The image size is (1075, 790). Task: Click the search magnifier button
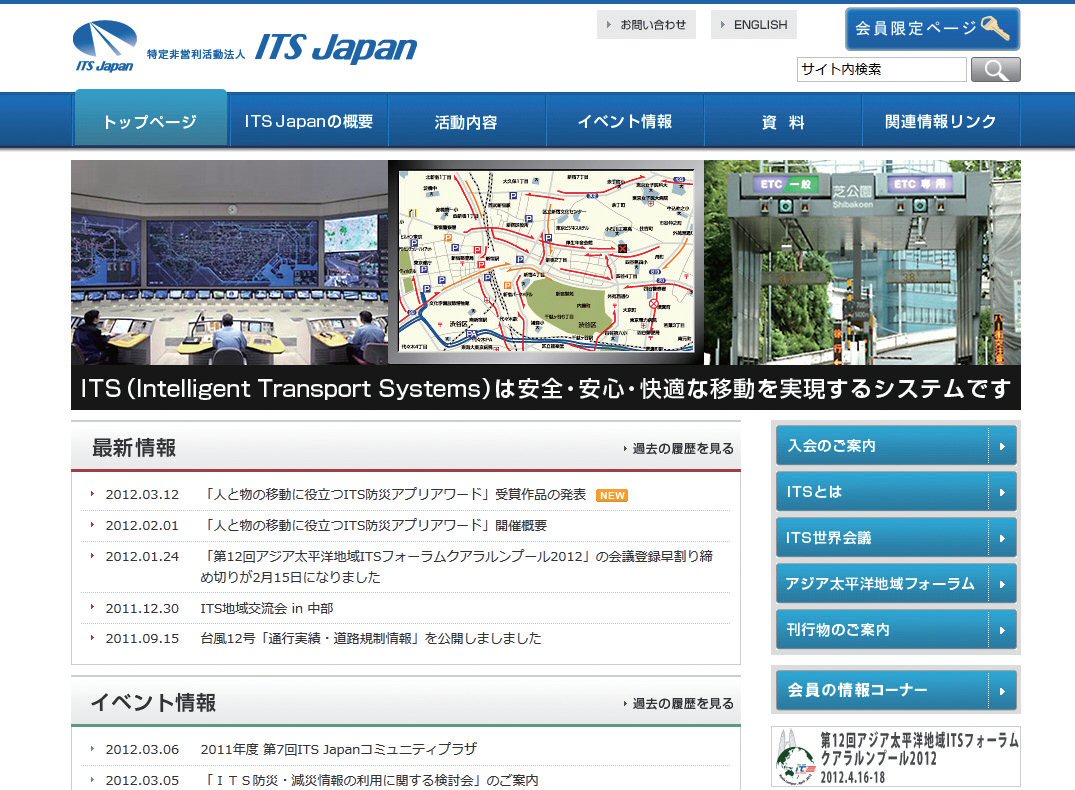995,70
